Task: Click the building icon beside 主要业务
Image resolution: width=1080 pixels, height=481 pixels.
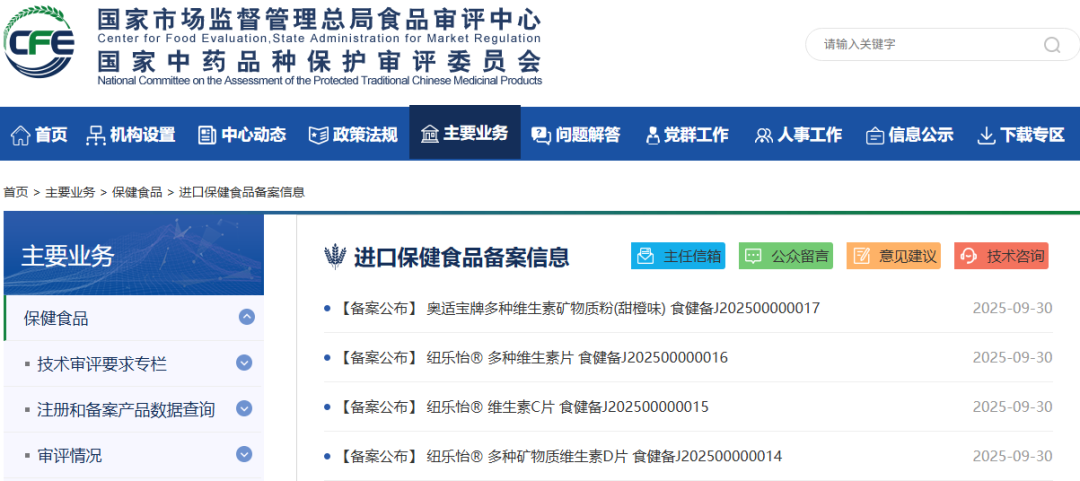Action: point(430,134)
